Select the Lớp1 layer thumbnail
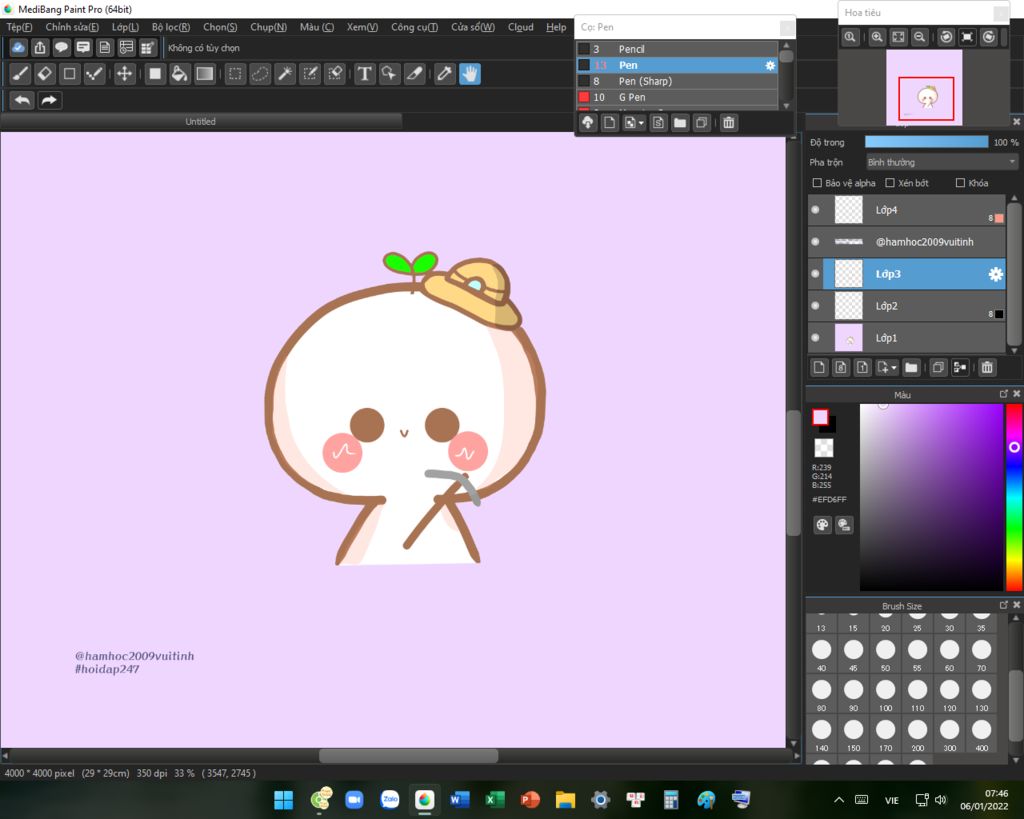Screen dimensions: 1024x819 (849, 338)
